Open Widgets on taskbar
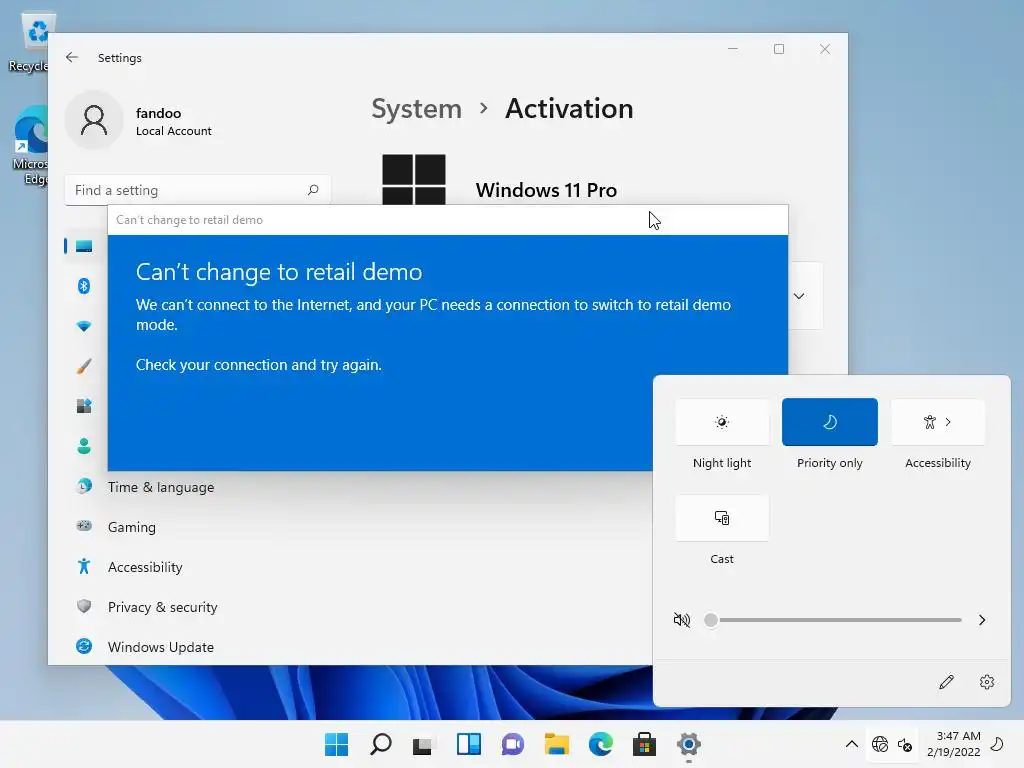The width and height of the screenshot is (1024, 768). pos(468,744)
